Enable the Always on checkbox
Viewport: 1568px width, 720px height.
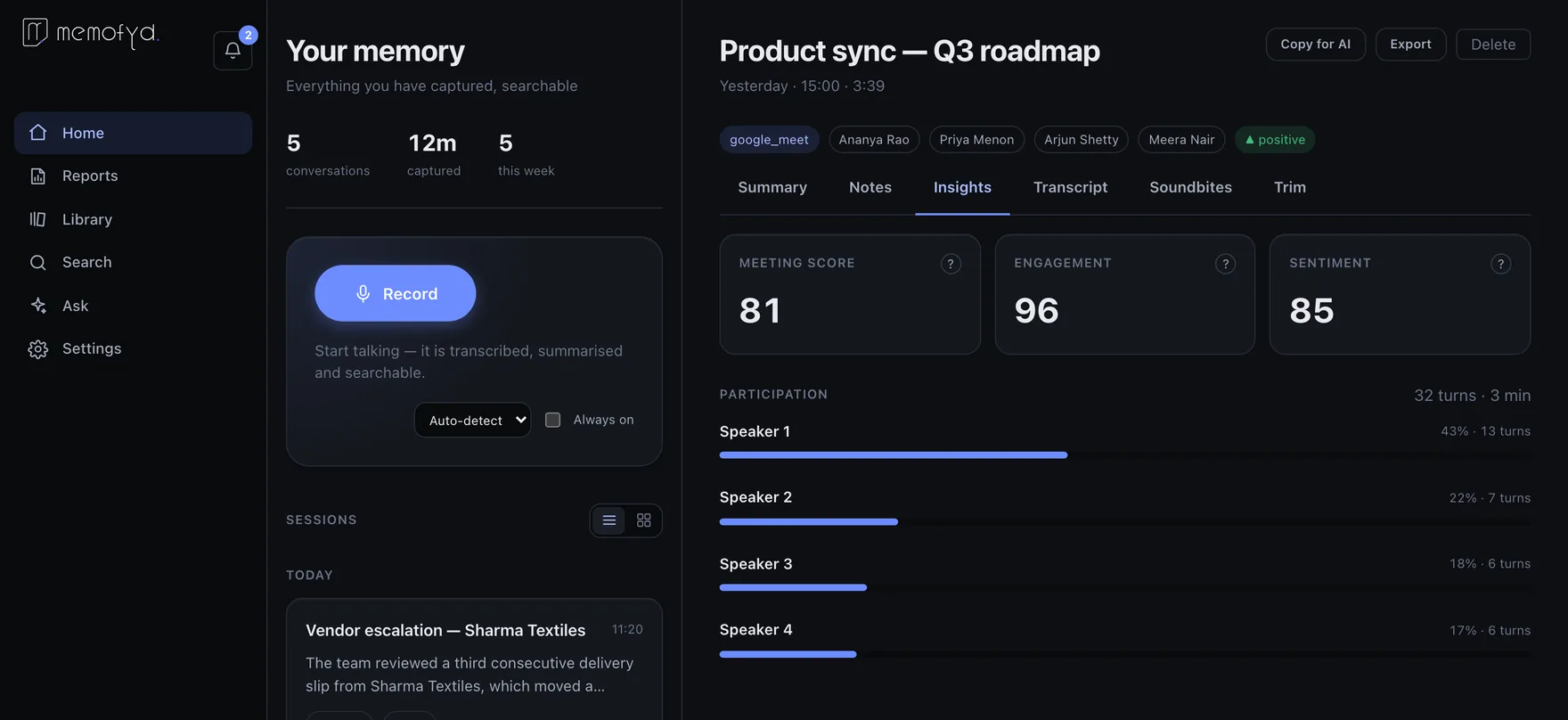tap(553, 420)
